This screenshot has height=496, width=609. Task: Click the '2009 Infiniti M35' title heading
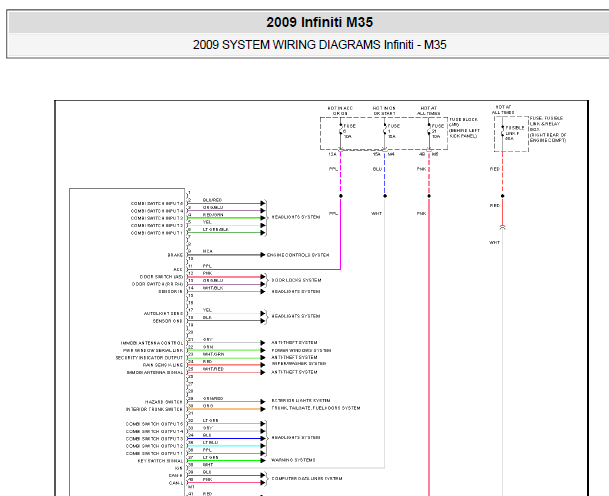(x=319, y=22)
